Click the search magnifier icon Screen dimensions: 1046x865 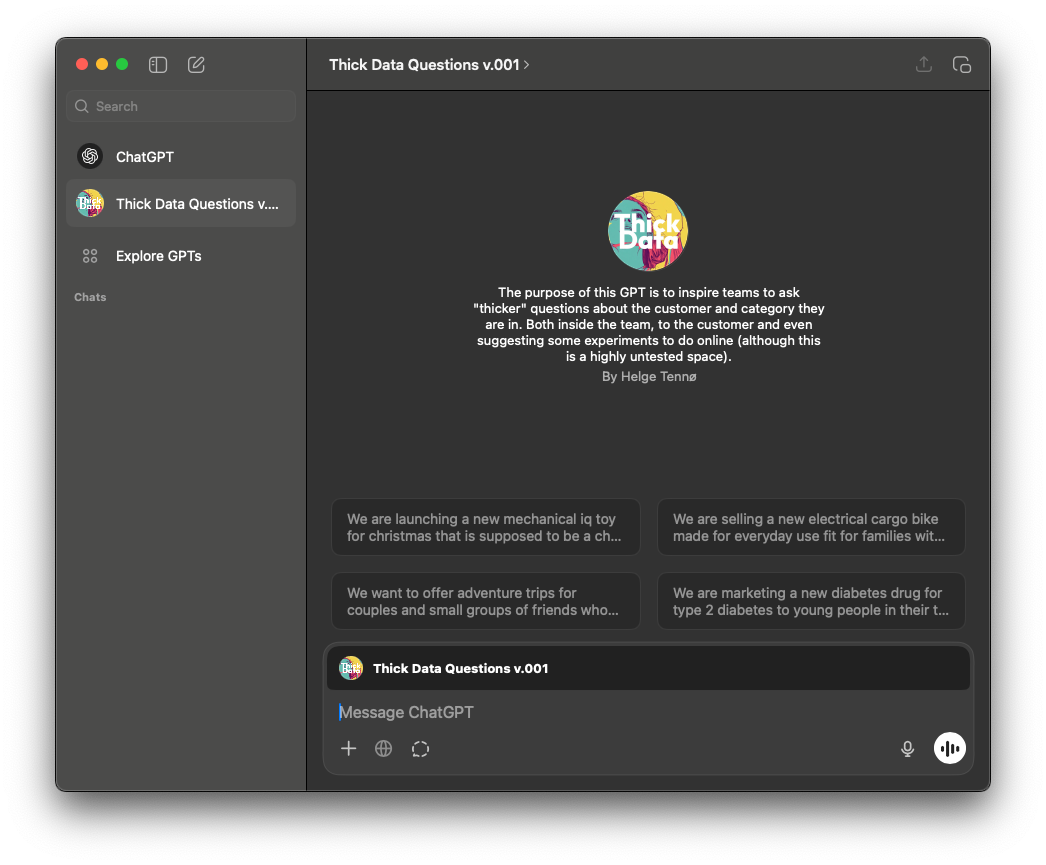coord(81,106)
